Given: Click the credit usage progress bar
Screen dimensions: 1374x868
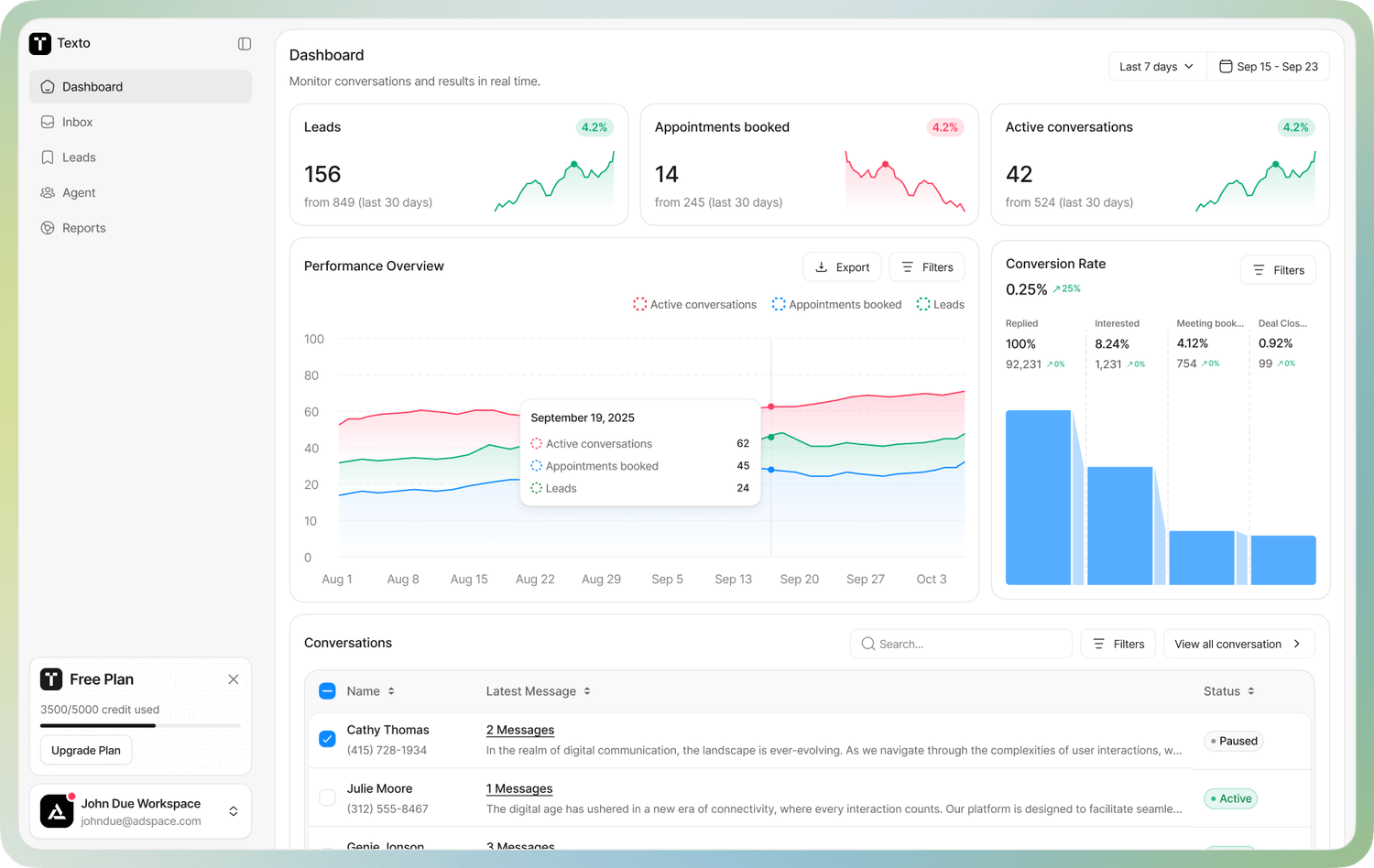Looking at the screenshot, I should pos(140,725).
